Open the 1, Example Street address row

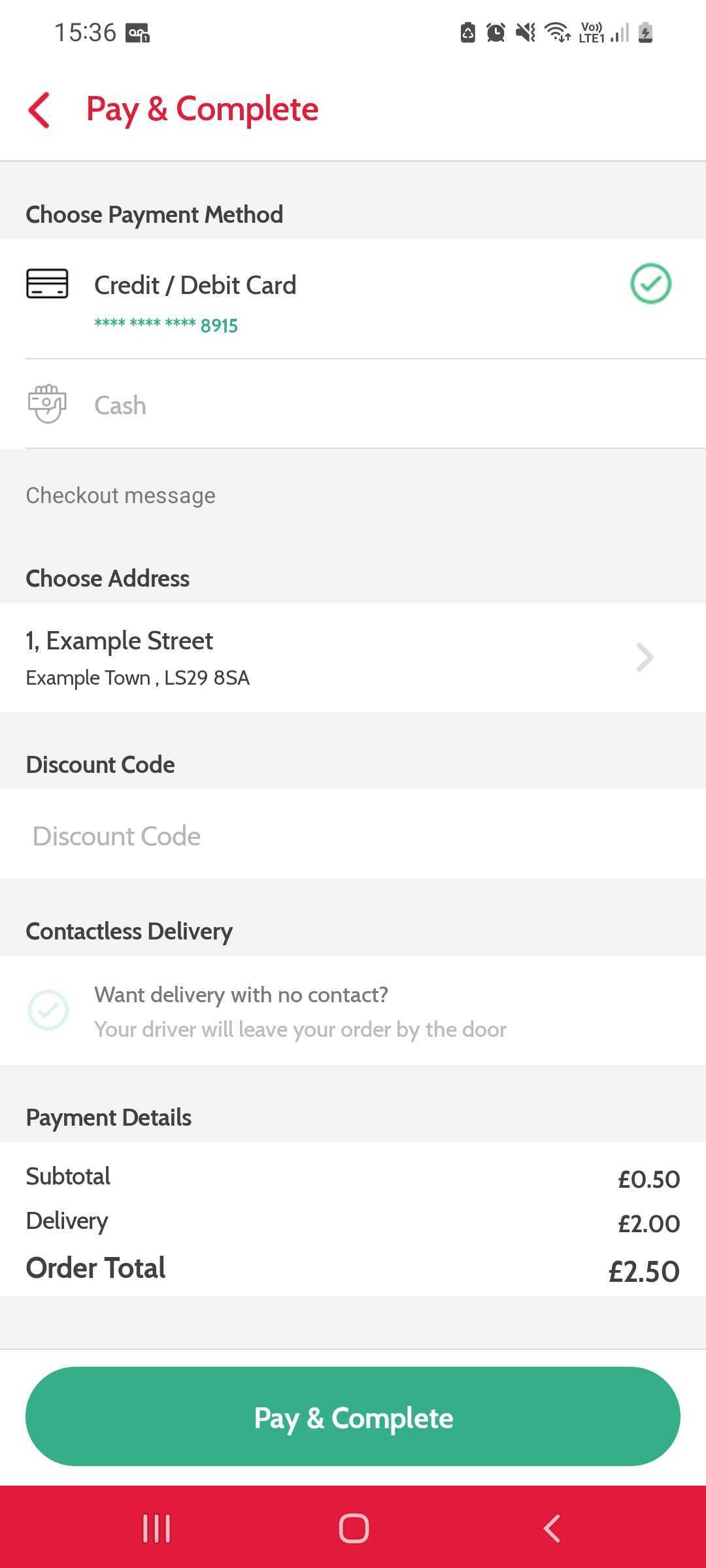261,657
